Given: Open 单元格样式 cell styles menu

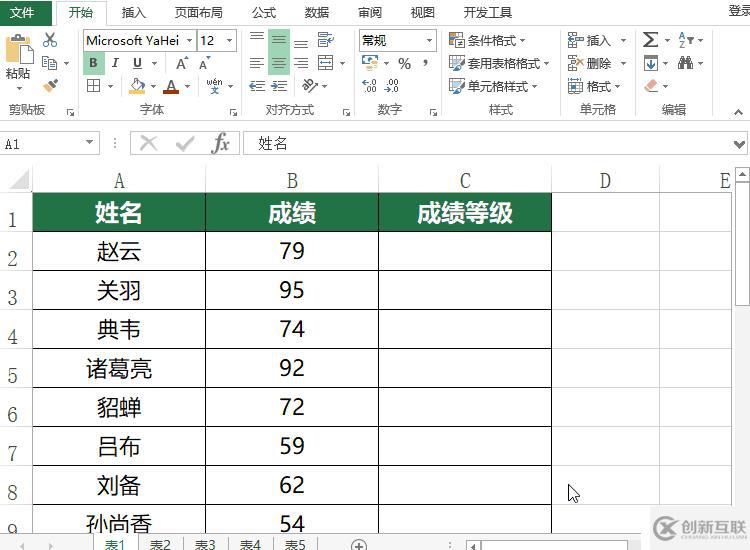Looking at the screenshot, I should [x=493, y=86].
